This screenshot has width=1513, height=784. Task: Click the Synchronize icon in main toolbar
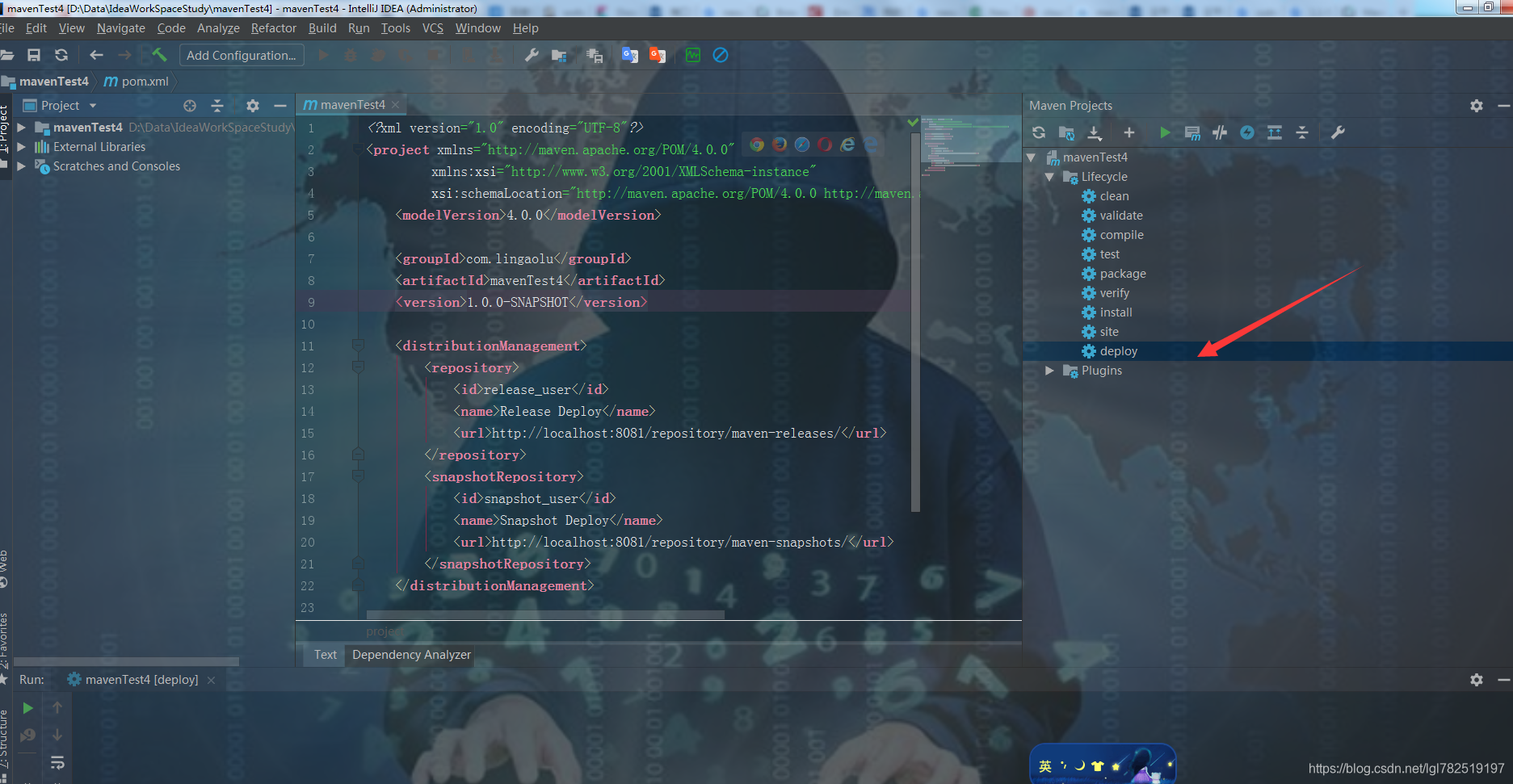click(x=61, y=55)
